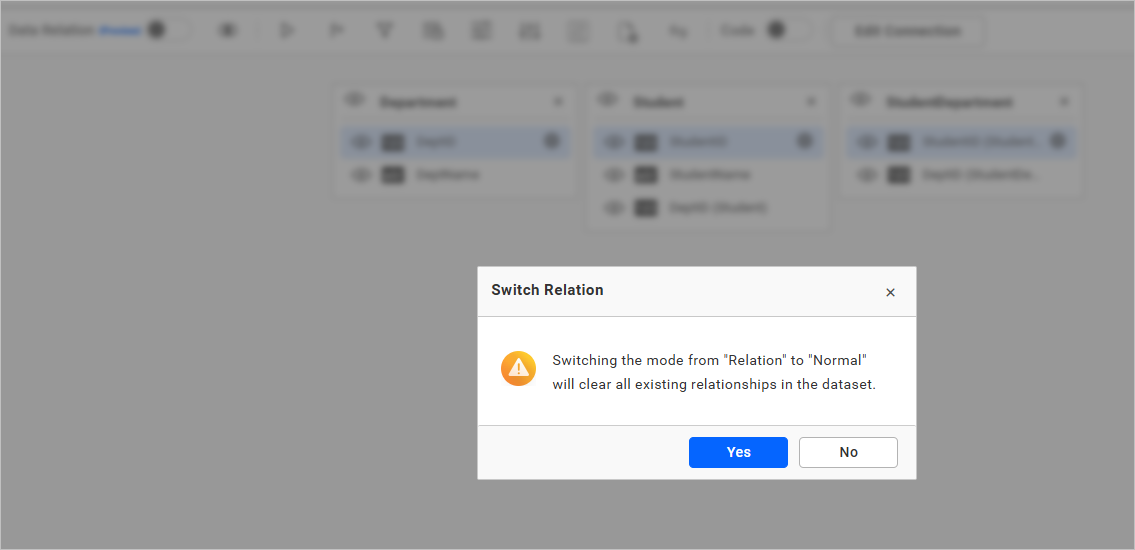Open the Edit Connection button
Screen dimensions: 1135x550
(907, 31)
